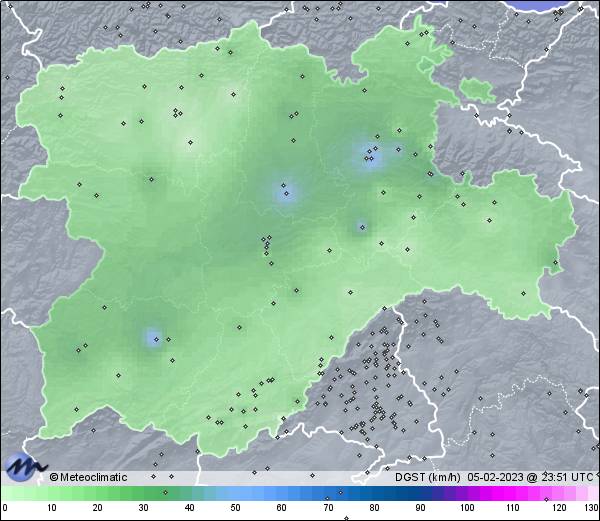Click the station marker over the blue legend bar
The width and height of the screenshot is (600, 521).
coord(341,492)
